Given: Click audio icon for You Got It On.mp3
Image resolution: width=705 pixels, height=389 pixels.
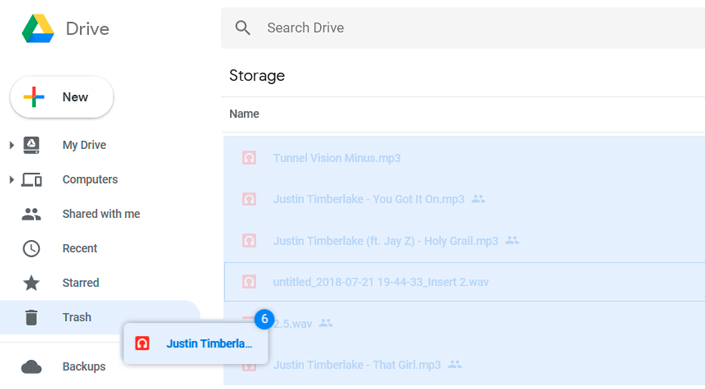Looking at the screenshot, I should [x=249, y=199].
